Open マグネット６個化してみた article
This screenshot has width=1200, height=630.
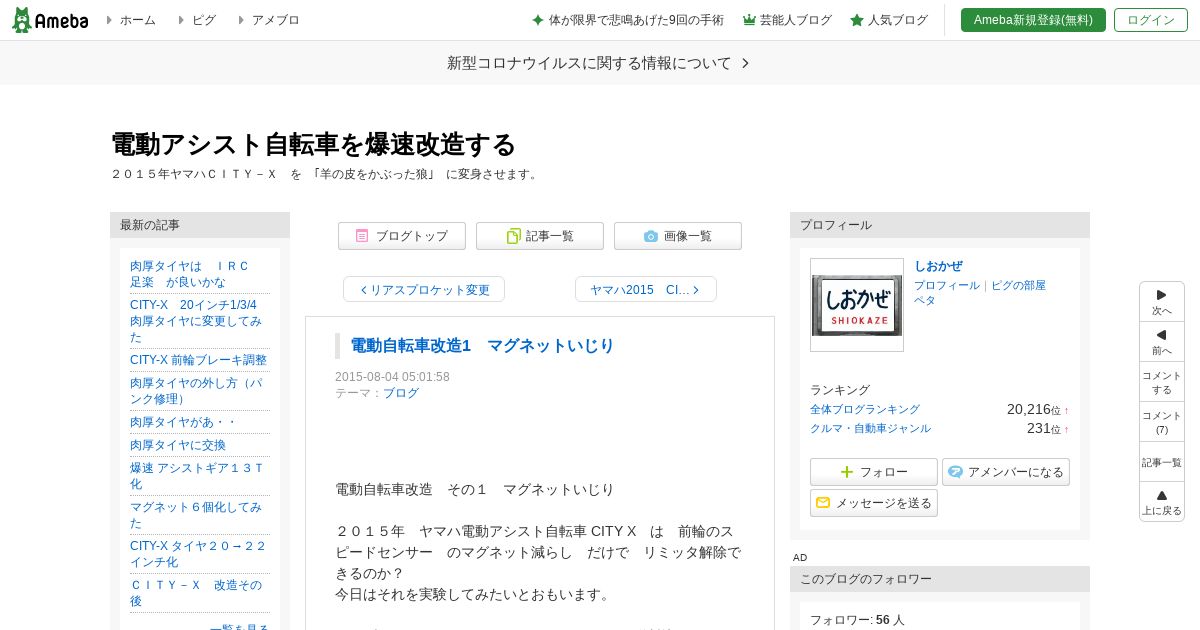(196, 515)
